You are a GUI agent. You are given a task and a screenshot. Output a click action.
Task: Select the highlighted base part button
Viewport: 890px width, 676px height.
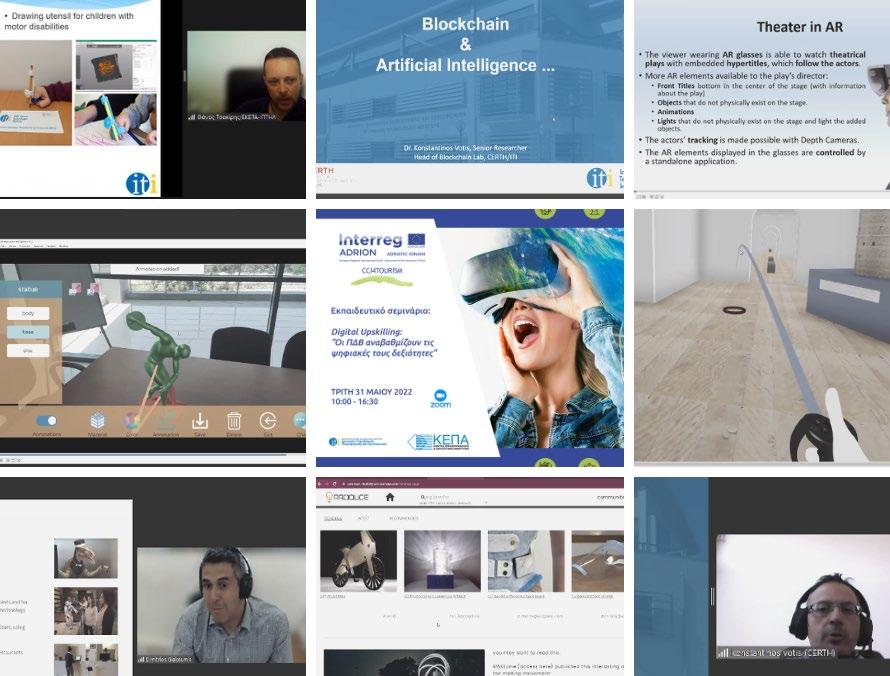coord(28,332)
